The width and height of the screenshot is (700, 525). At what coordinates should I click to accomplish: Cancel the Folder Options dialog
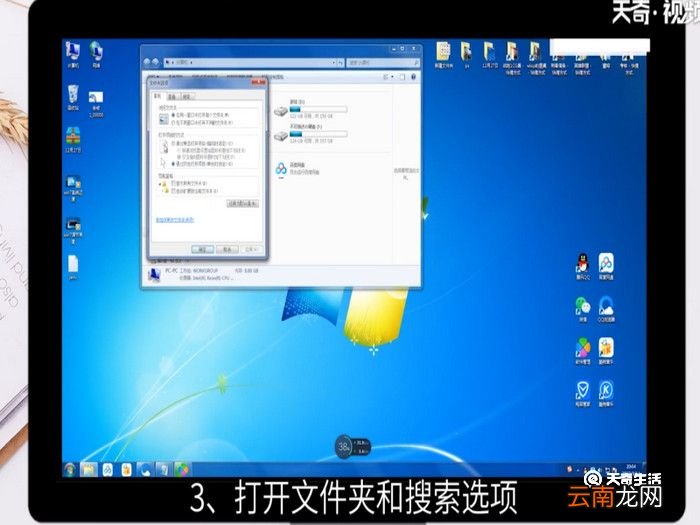coord(227,250)
